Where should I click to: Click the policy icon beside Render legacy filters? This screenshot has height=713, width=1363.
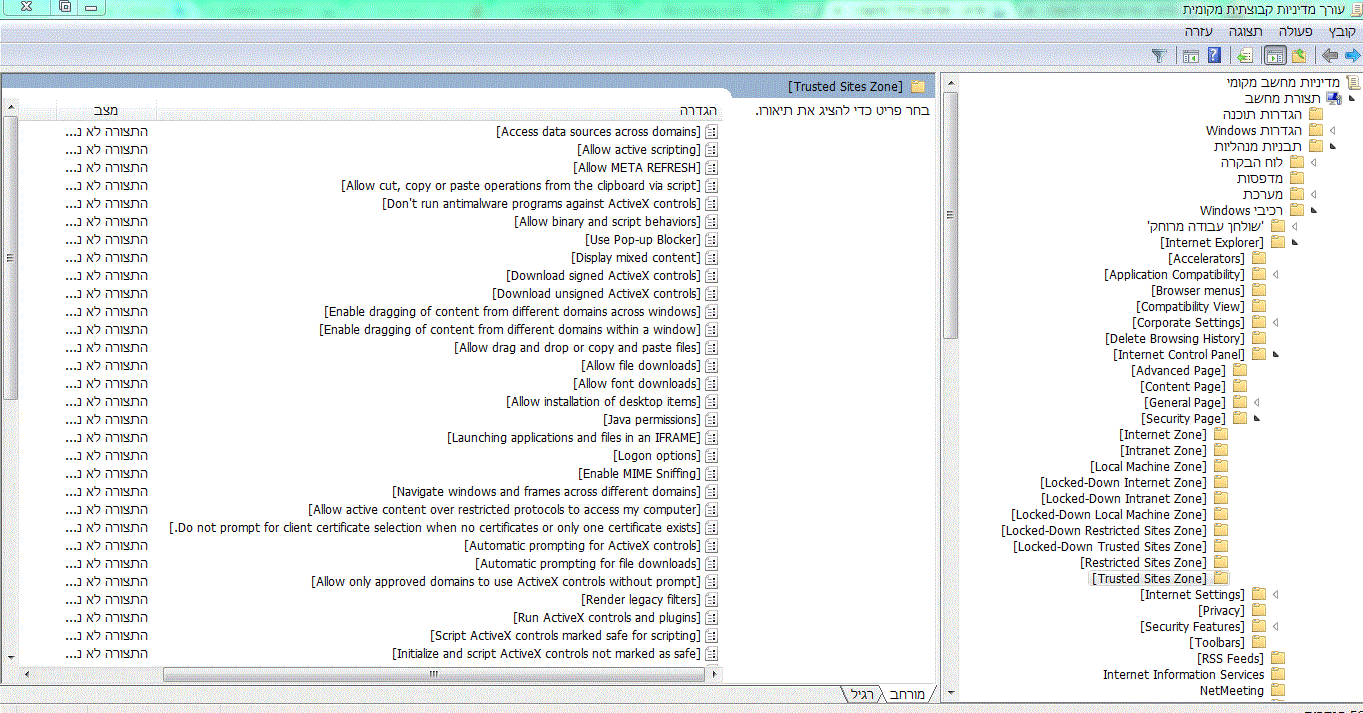tap(712, 600)
